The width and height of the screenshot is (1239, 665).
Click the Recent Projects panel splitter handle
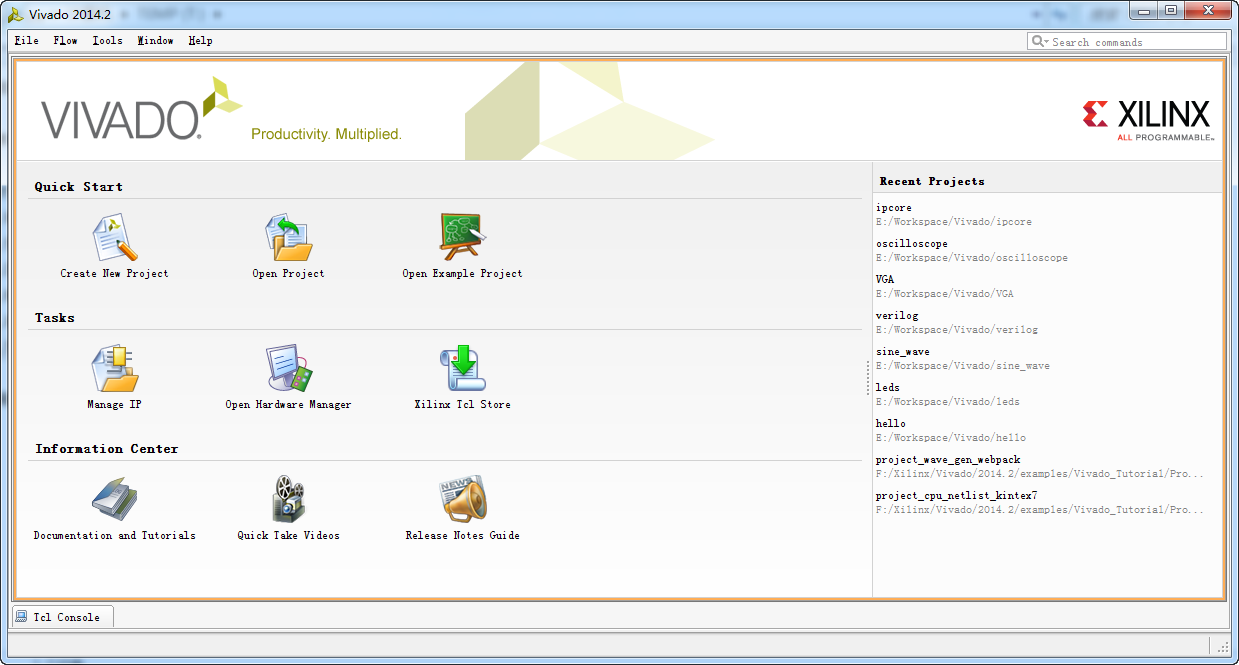(868, 378)
